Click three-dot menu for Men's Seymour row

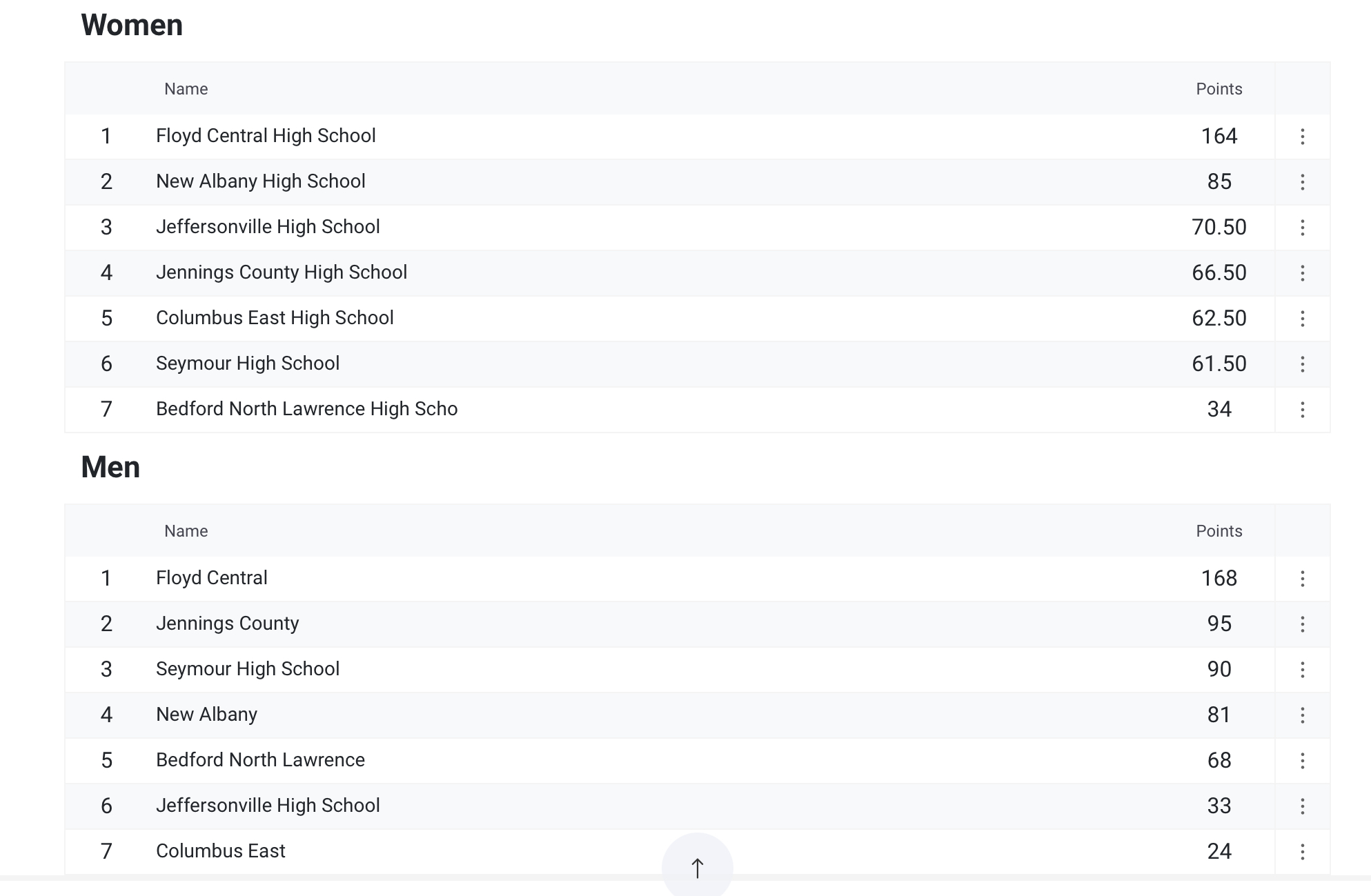pyautogui.click(x=1302, y=670)
